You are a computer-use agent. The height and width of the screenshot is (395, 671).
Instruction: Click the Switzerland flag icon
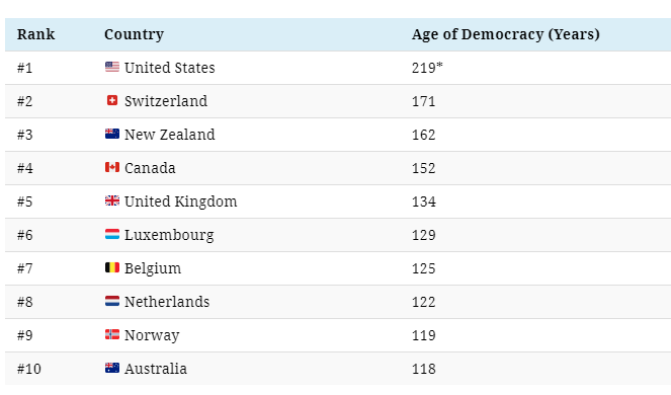(x=112, y=100)
